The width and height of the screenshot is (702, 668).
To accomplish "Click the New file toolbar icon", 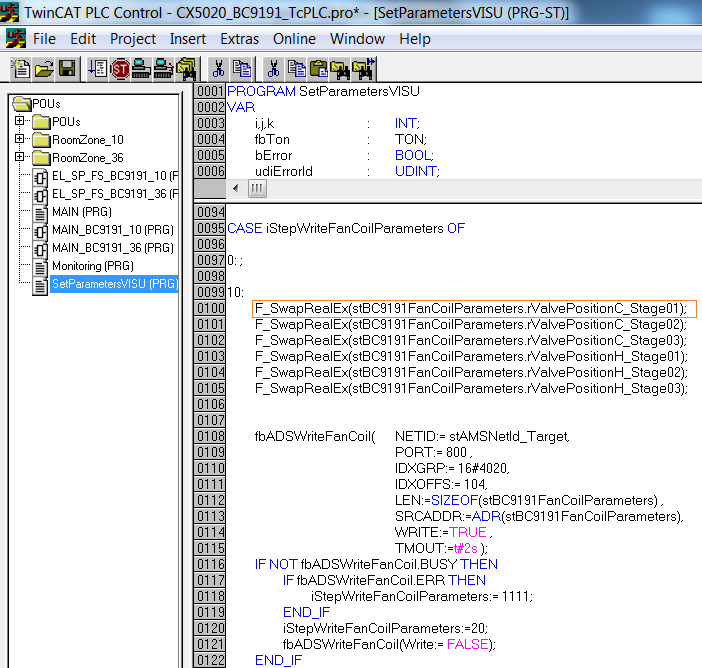I will pos(21,69).
